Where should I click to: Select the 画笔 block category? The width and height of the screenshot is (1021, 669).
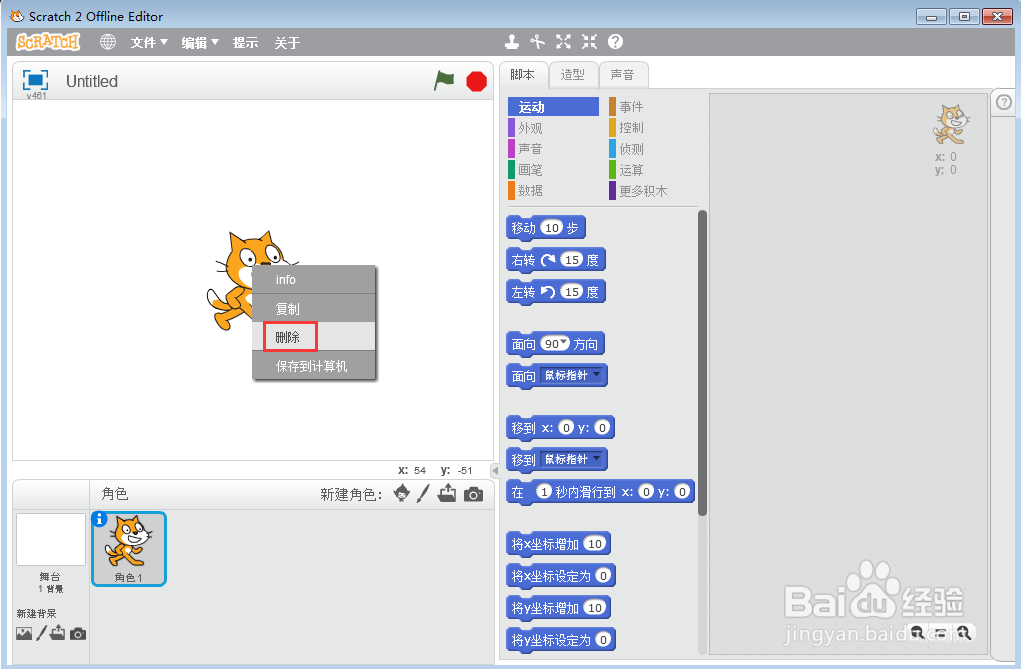[553, 169]
